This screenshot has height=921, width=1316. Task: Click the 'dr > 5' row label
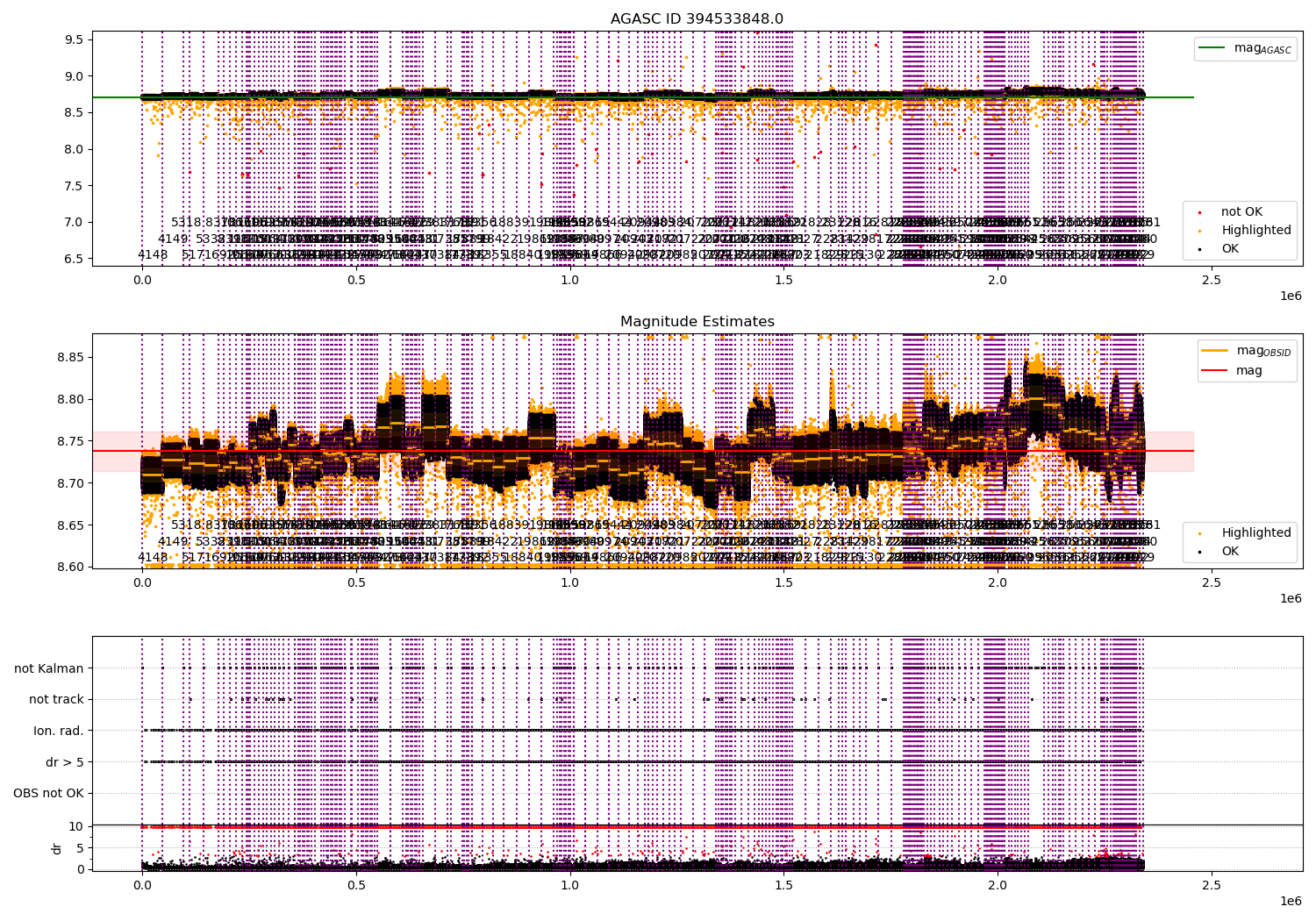coord(64,762)
